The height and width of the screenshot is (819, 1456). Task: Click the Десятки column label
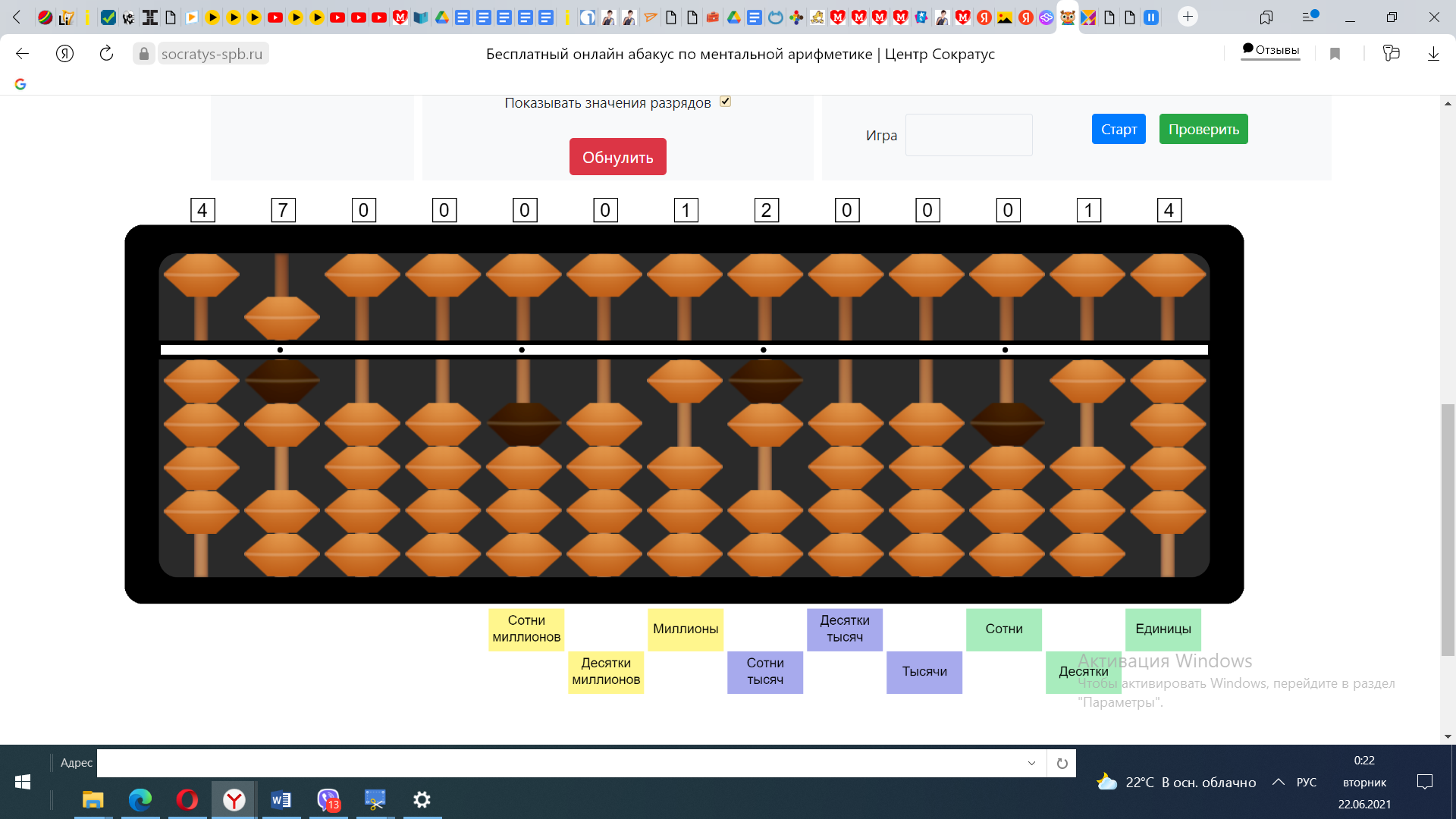click(1084, 672)
